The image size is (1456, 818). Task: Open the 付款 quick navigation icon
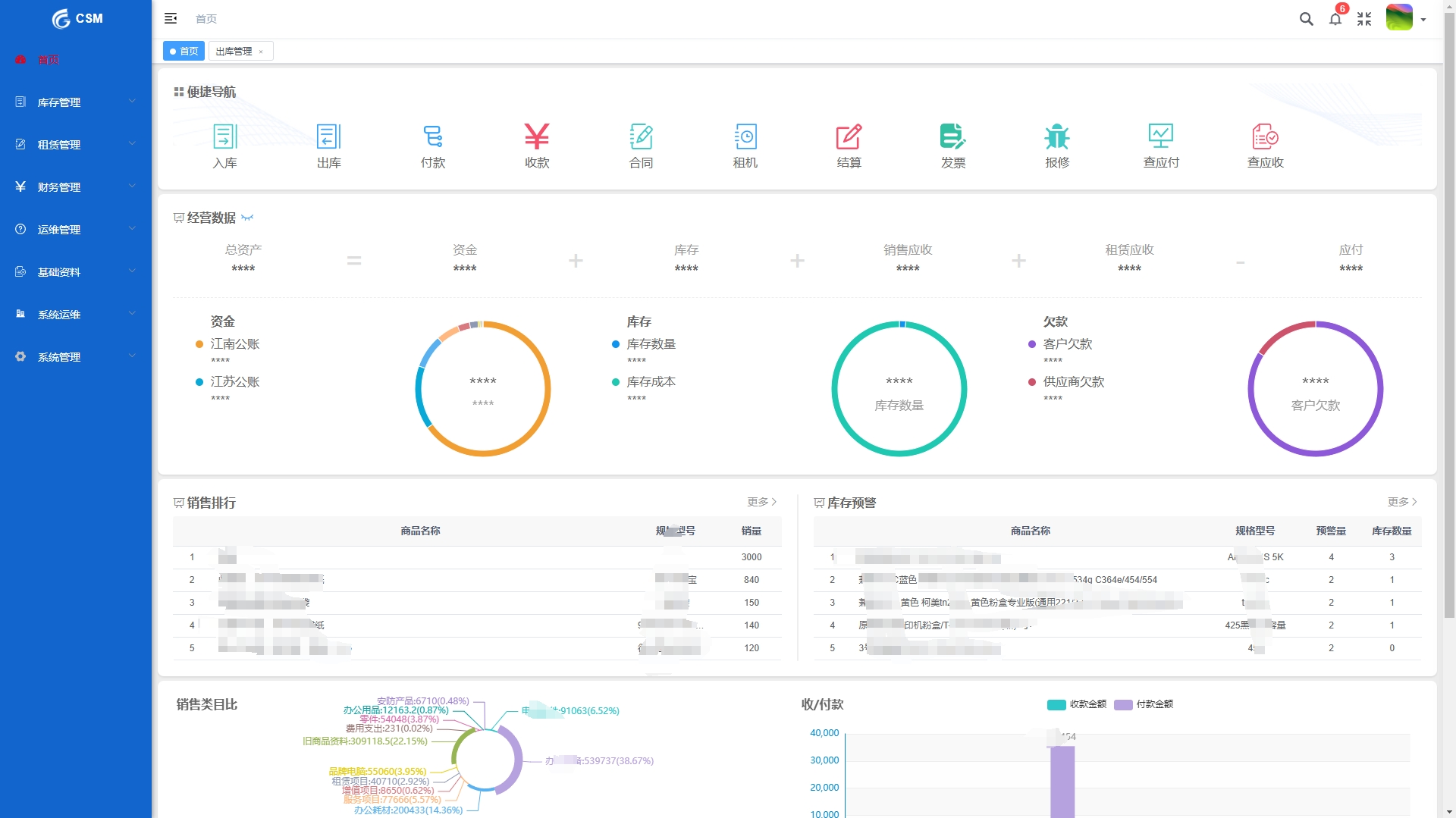[x=433, y=137]
